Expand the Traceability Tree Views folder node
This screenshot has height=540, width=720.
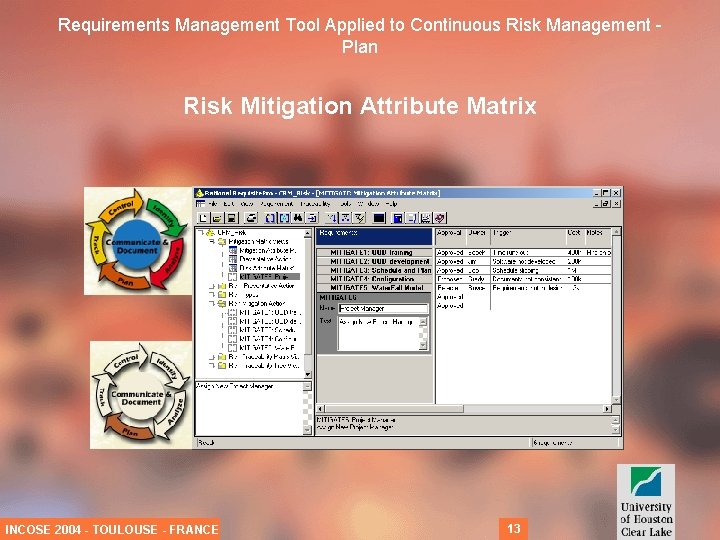(x=212, y=366)
